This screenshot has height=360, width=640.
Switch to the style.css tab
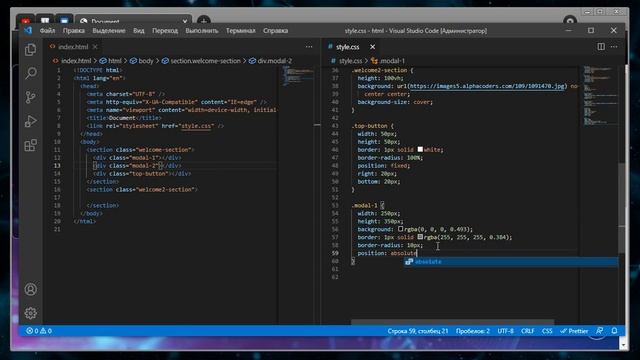[x=347, y=47]
